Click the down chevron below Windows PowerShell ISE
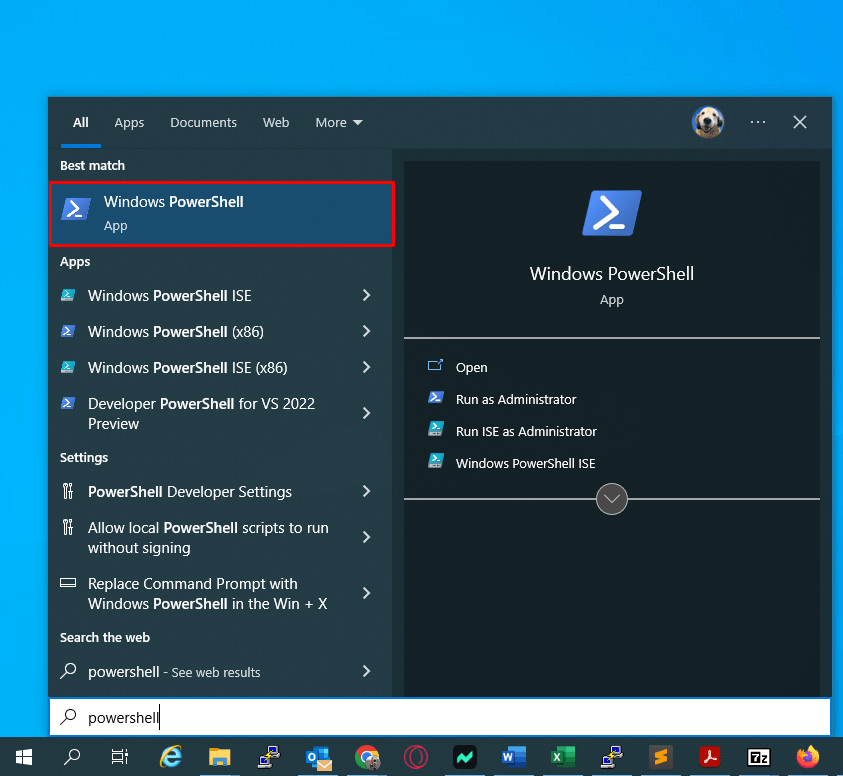The width and height of the screenshot is (843, 776). coord(611,499)
